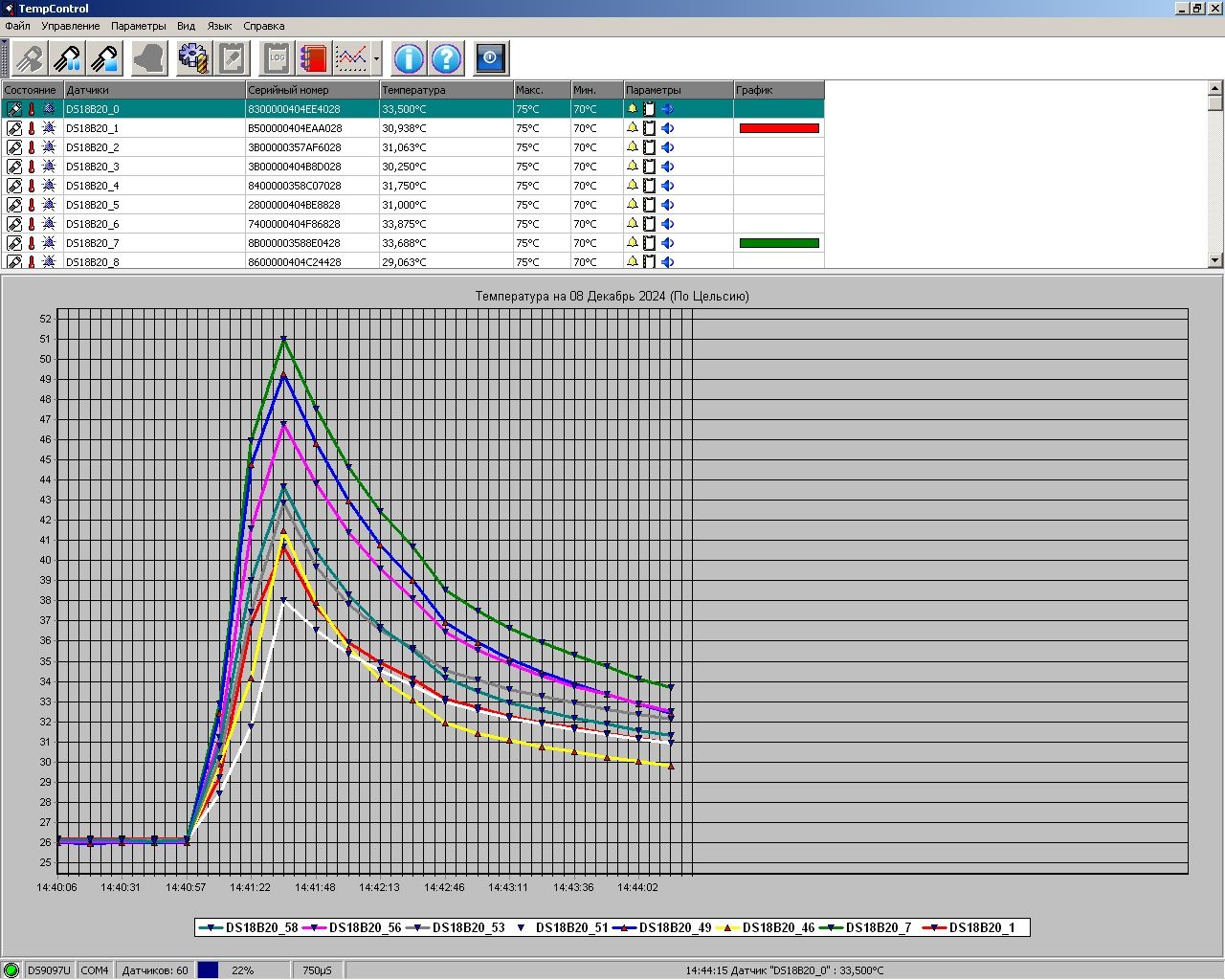This screenshot has height=980, width=1225.
Task: Open the Вид menu
Action: [x=186, y=26]
